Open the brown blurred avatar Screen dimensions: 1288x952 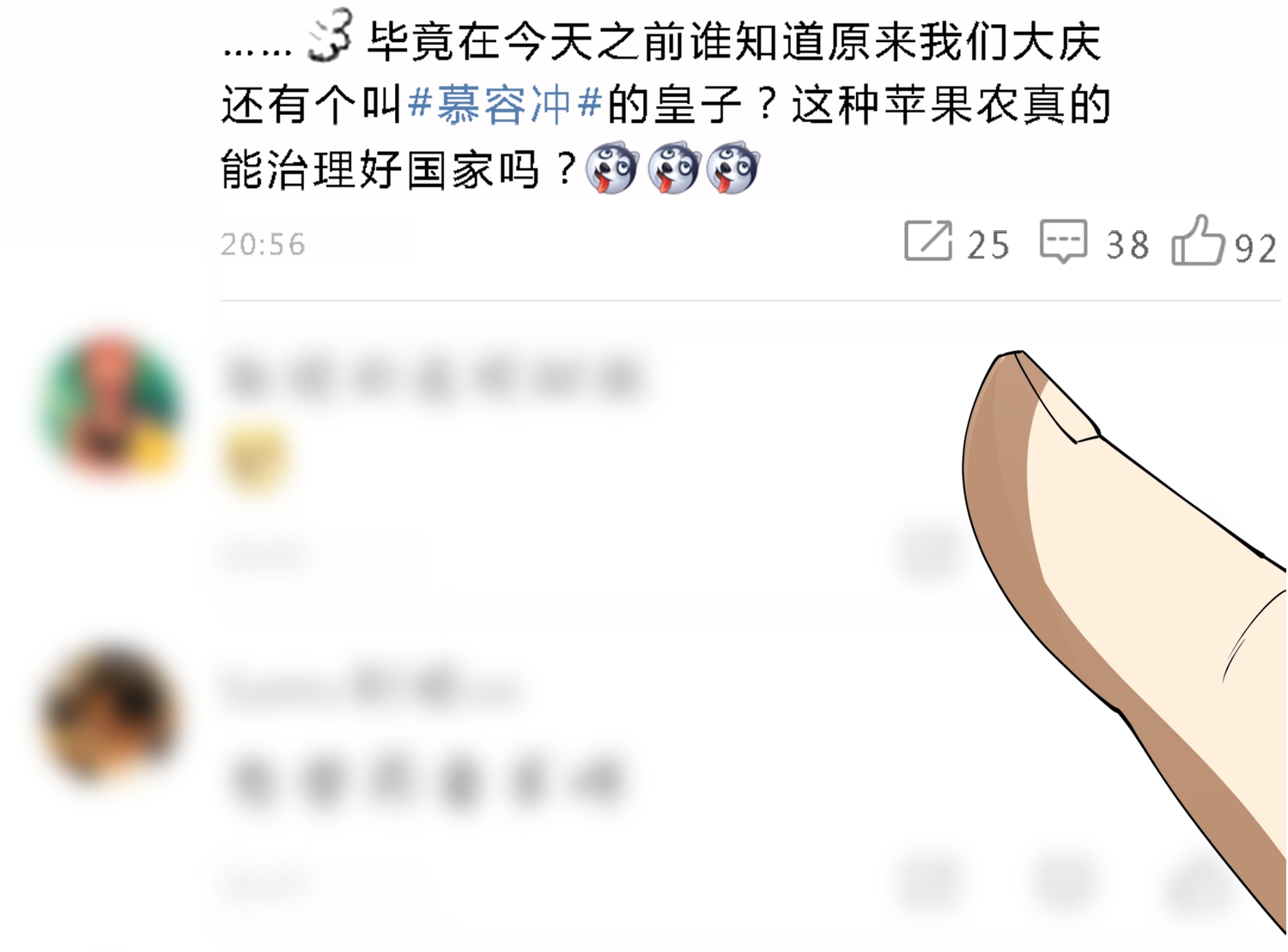click(x=109, y=714)
